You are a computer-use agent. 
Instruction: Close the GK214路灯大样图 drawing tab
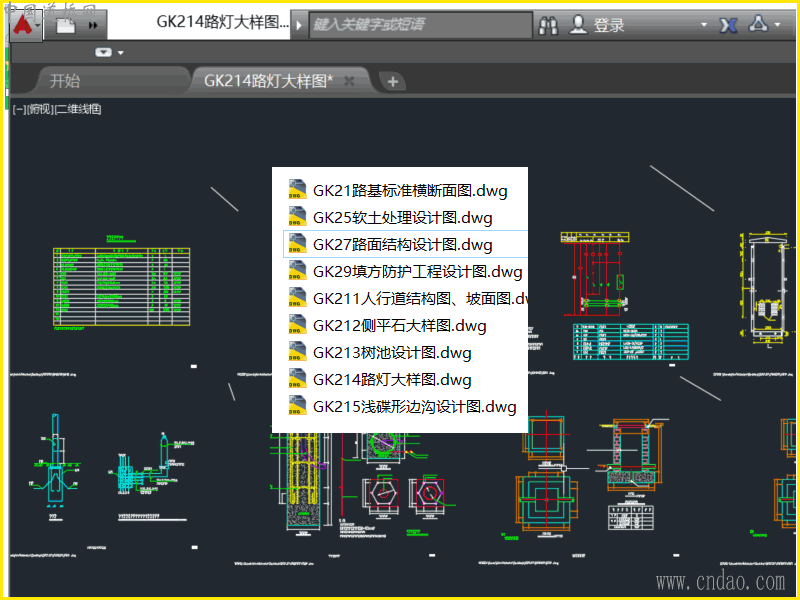tap(349, 81)
